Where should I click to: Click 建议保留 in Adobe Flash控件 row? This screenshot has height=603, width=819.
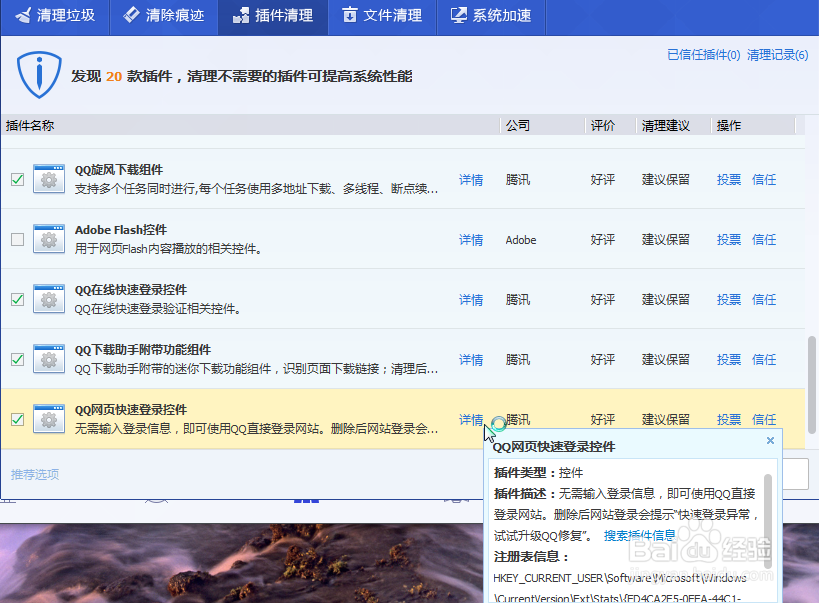coord(666,240)
